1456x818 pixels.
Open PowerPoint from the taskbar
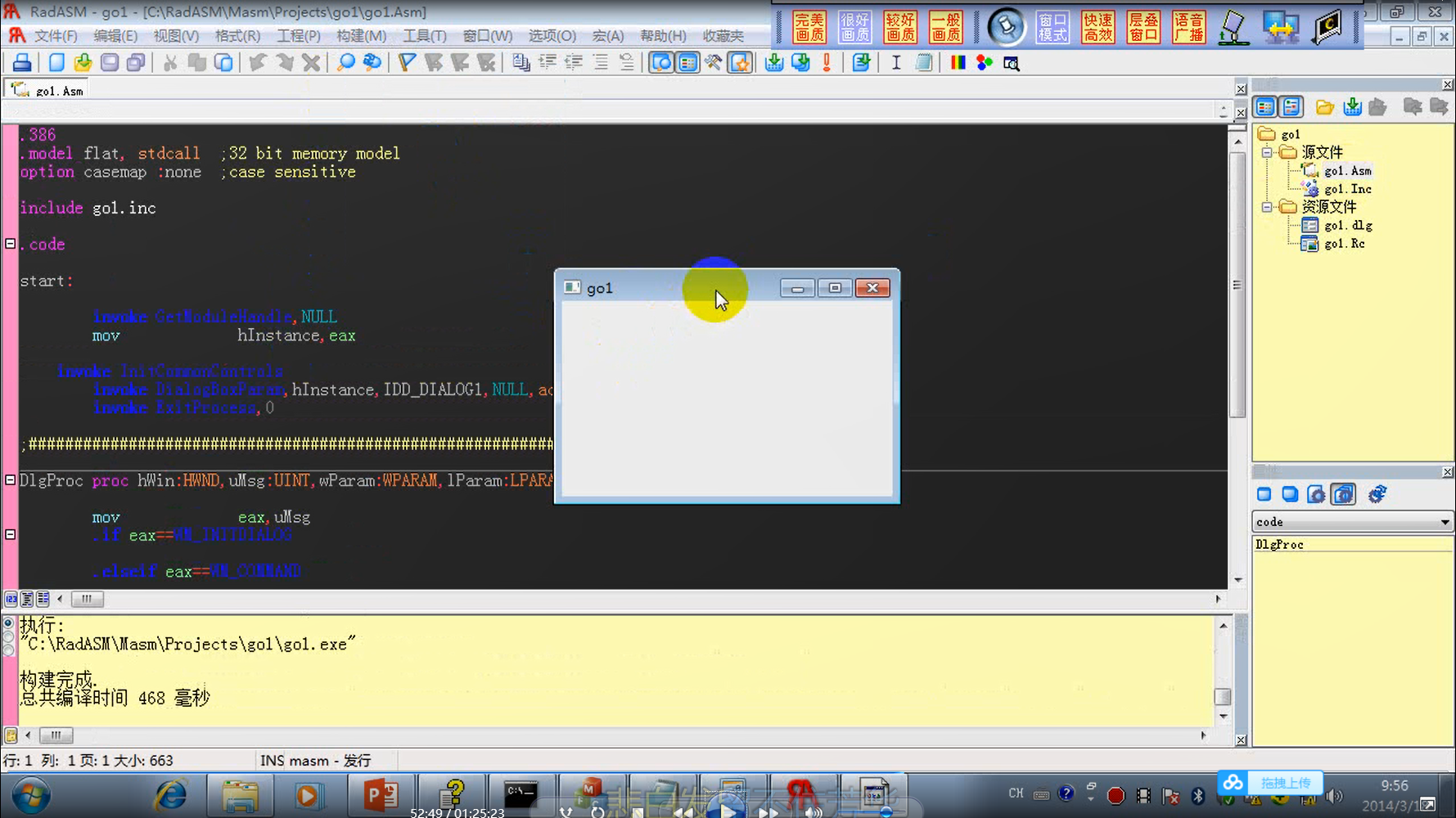pos(380,795)
